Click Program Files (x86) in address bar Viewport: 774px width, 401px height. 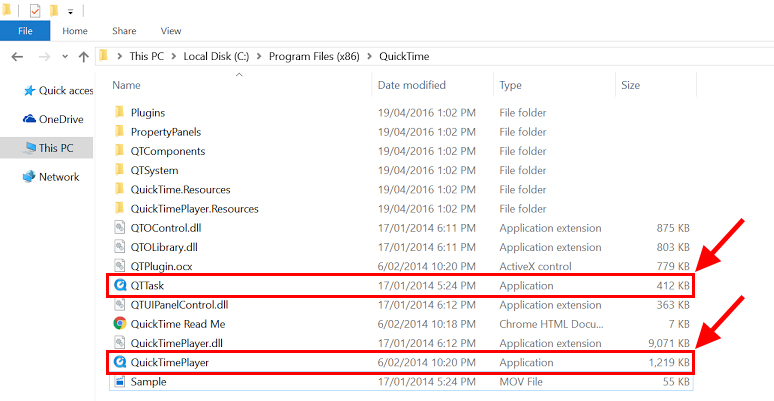(x=310, y=56)
